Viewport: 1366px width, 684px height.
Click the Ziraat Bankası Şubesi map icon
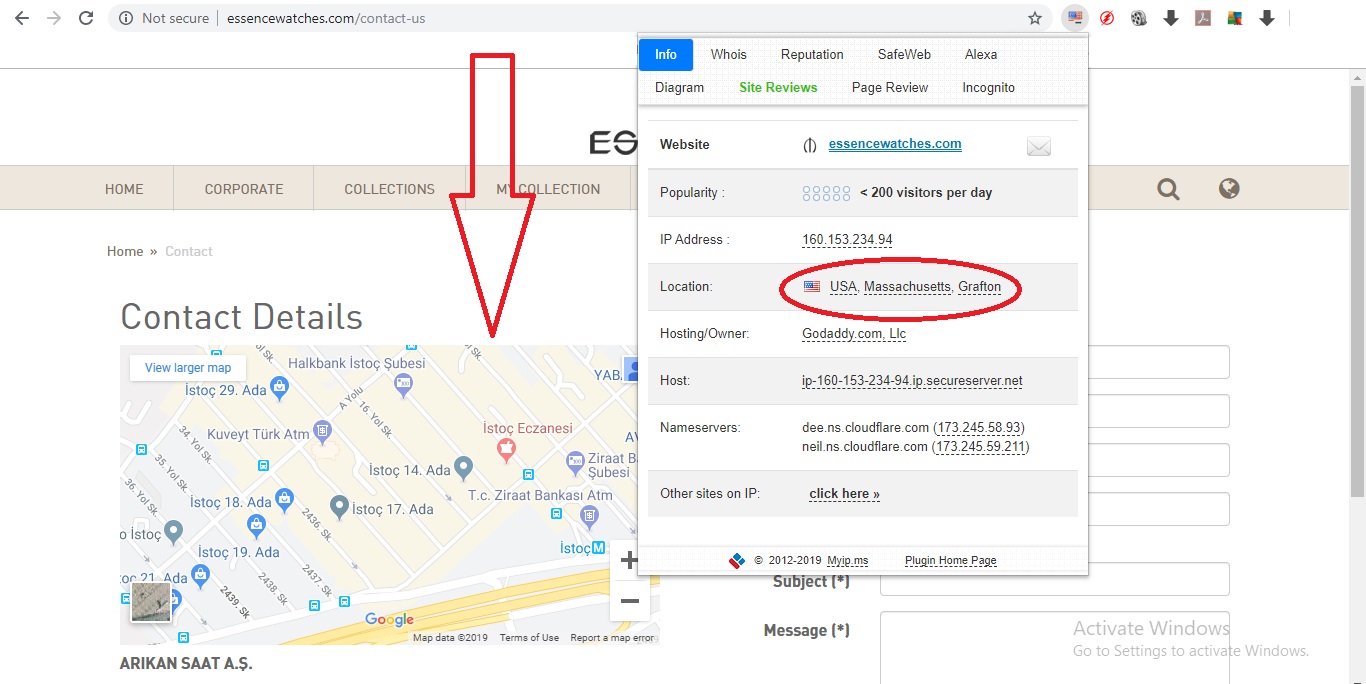(575, 462)
